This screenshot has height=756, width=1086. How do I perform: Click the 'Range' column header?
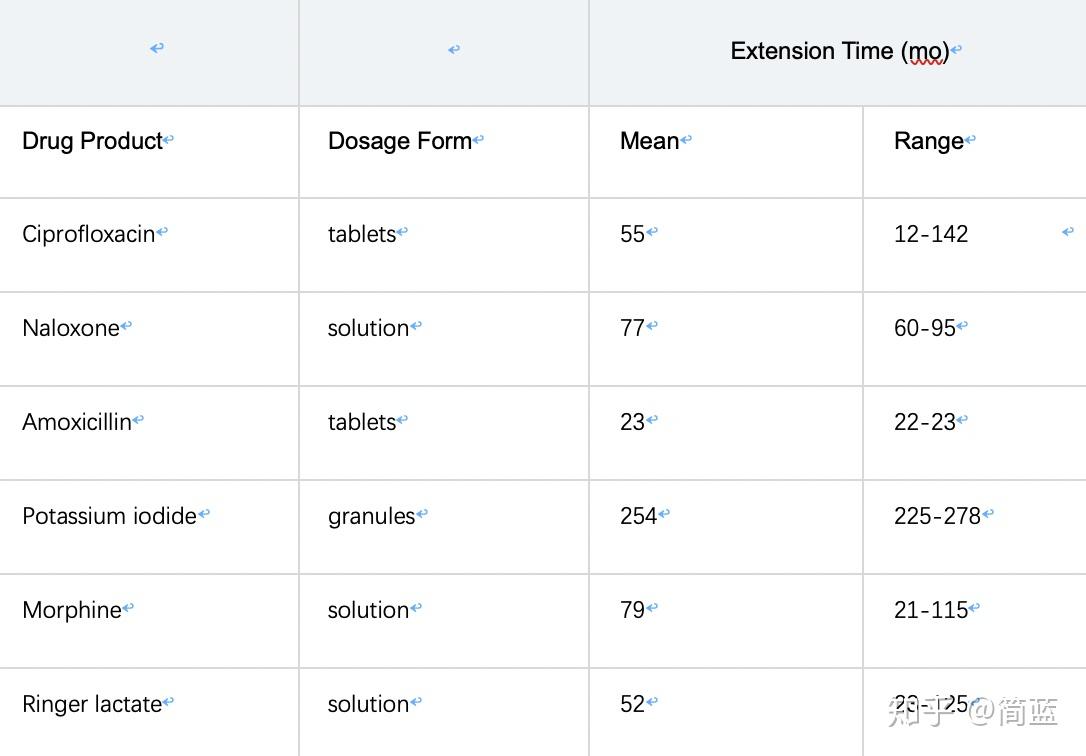(x=928, y=141)
